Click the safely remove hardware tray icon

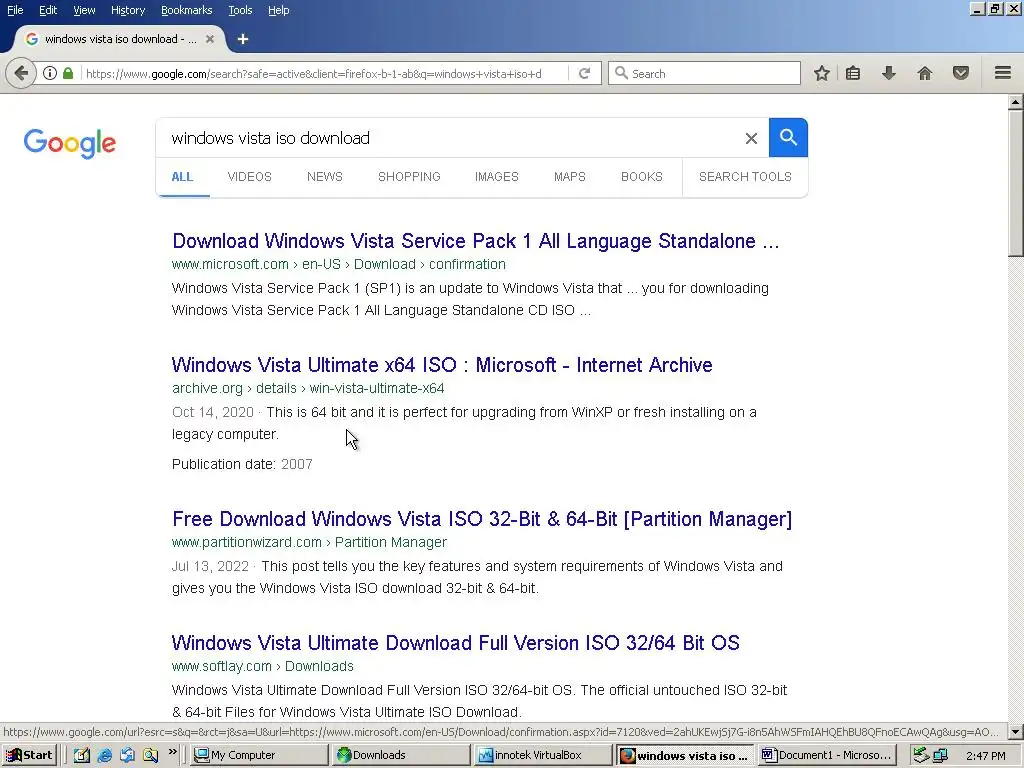[x=920, y=756]
